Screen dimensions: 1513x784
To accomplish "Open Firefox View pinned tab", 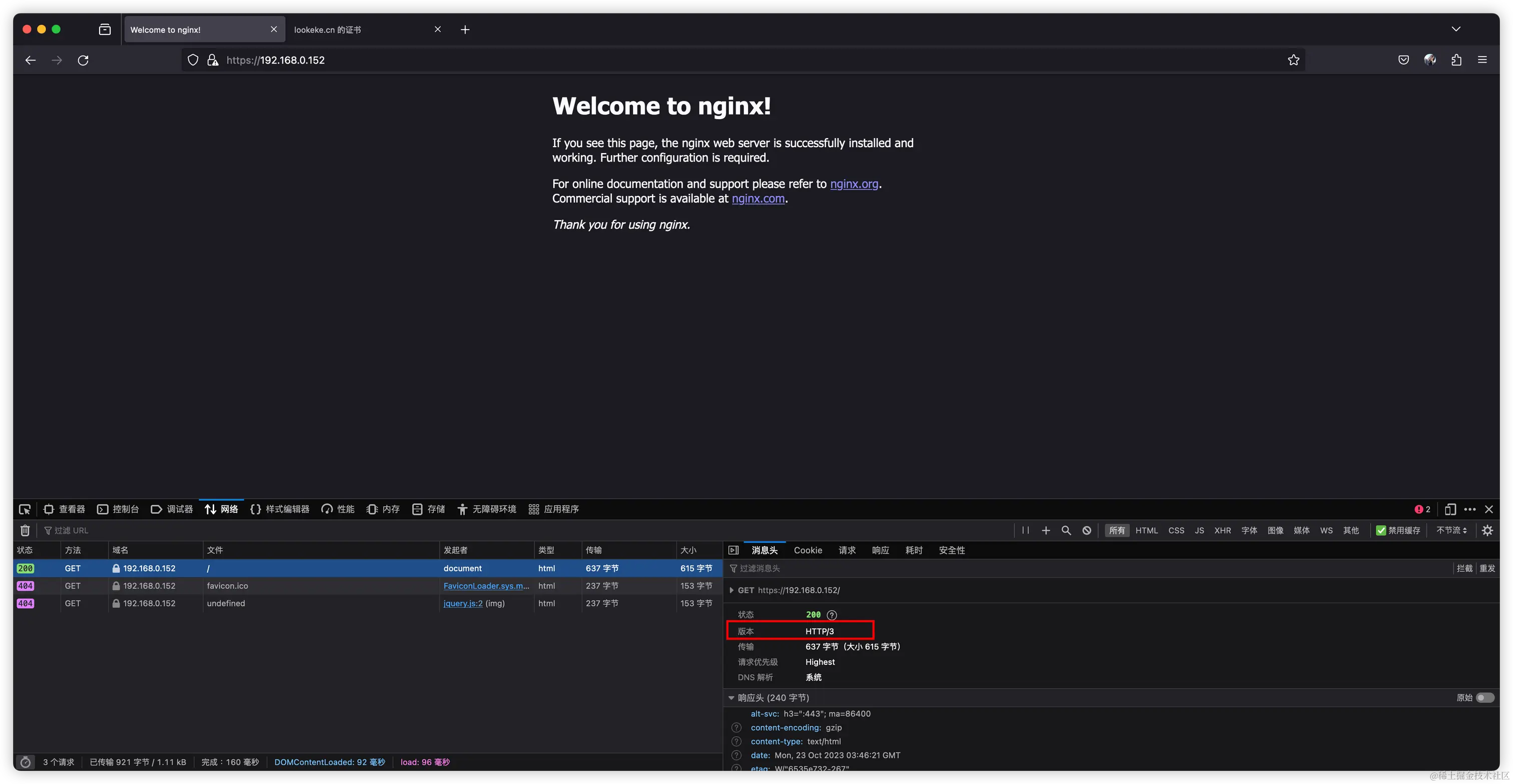I will tap(105, 30).
